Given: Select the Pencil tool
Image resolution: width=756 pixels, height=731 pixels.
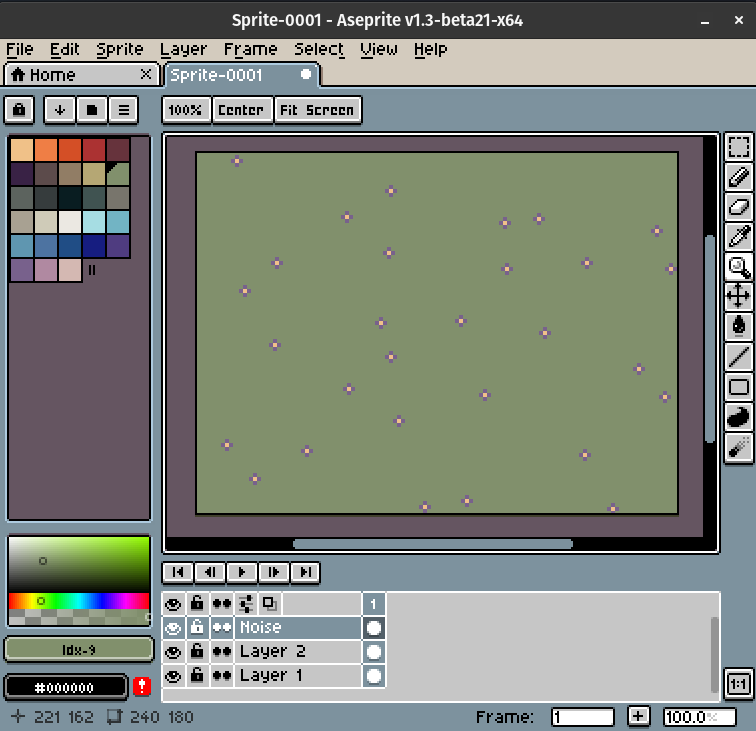Looking at the screenshot, I should (738, 178).
